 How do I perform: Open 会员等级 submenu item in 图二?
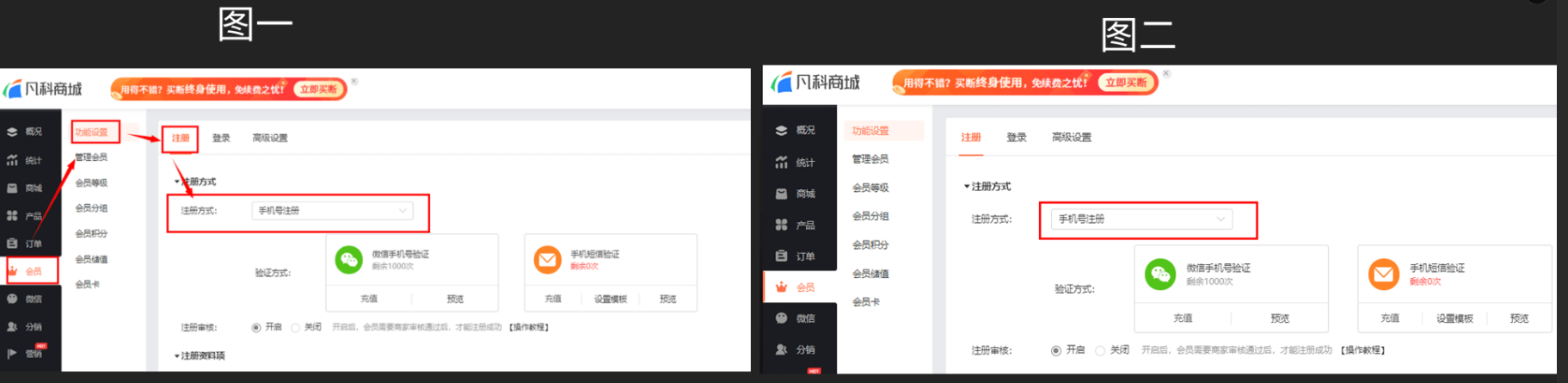[870, 188]
